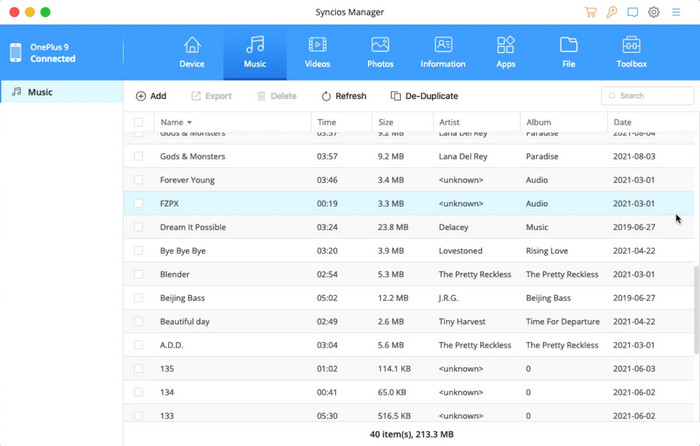
Task: Click the Add button
Action: tap(151, 96)
